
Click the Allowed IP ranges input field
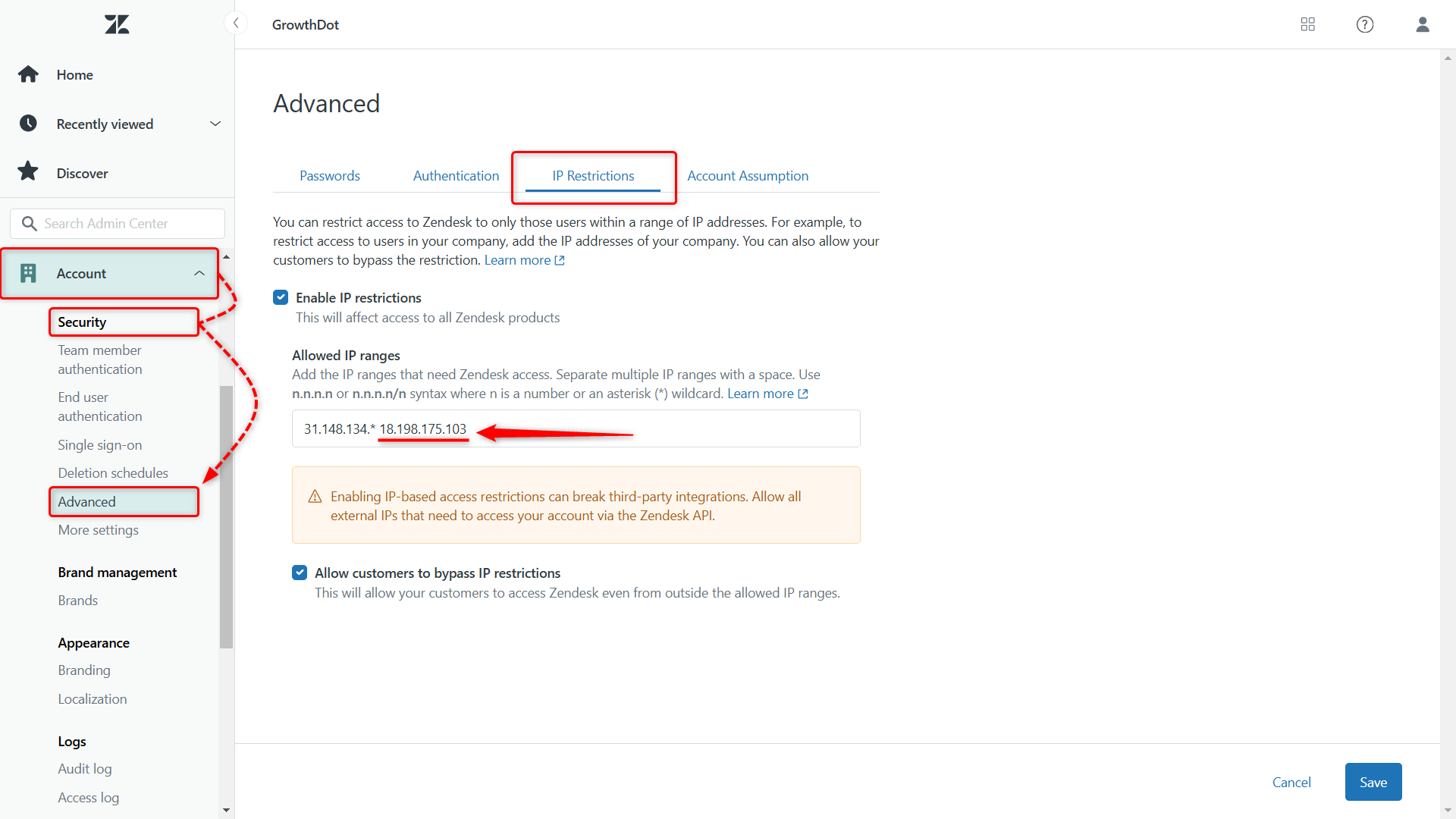tap(576, 428)
